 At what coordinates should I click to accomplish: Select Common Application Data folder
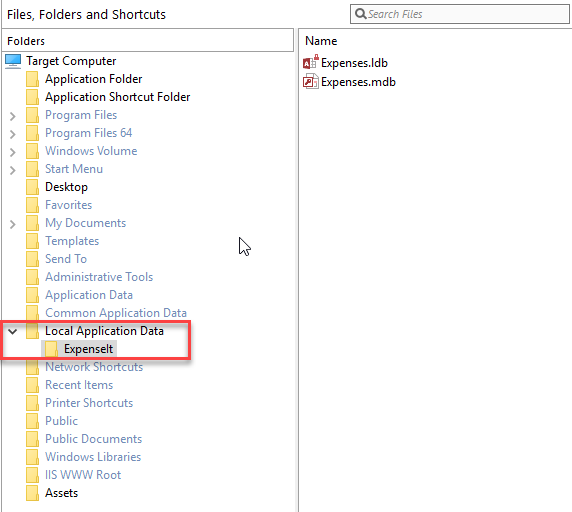click(116, 313)
